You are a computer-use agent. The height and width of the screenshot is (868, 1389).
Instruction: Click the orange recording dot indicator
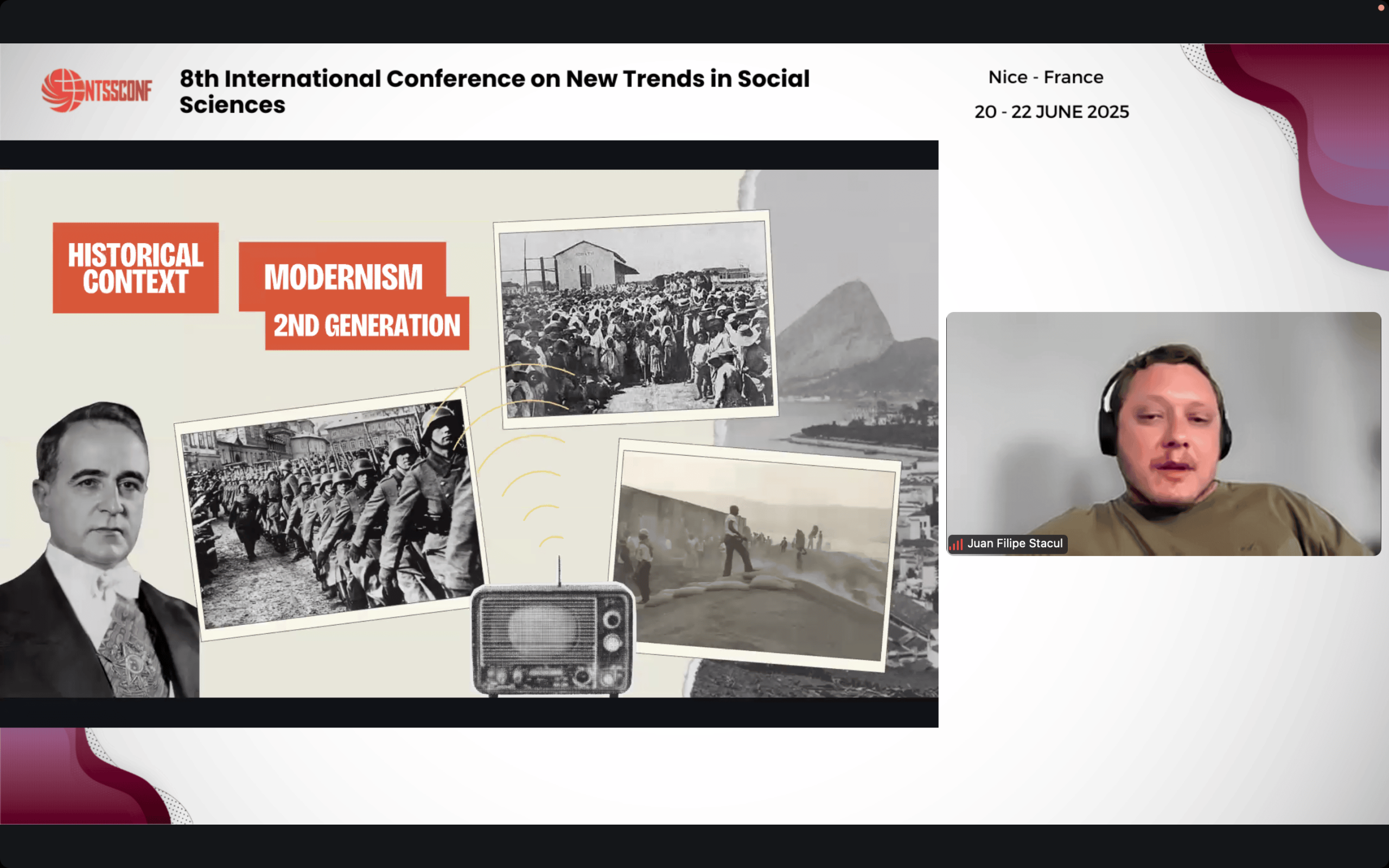click(1380, 8)
